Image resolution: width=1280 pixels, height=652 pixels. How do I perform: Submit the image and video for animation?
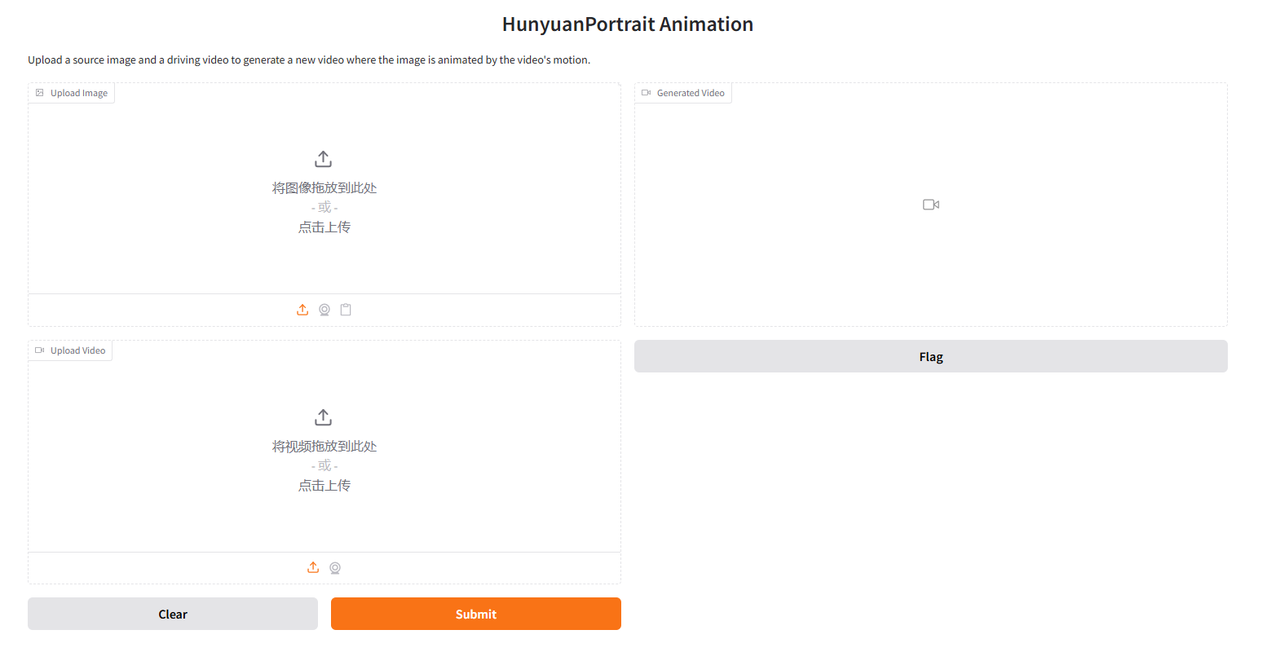(x=476, y=614)
